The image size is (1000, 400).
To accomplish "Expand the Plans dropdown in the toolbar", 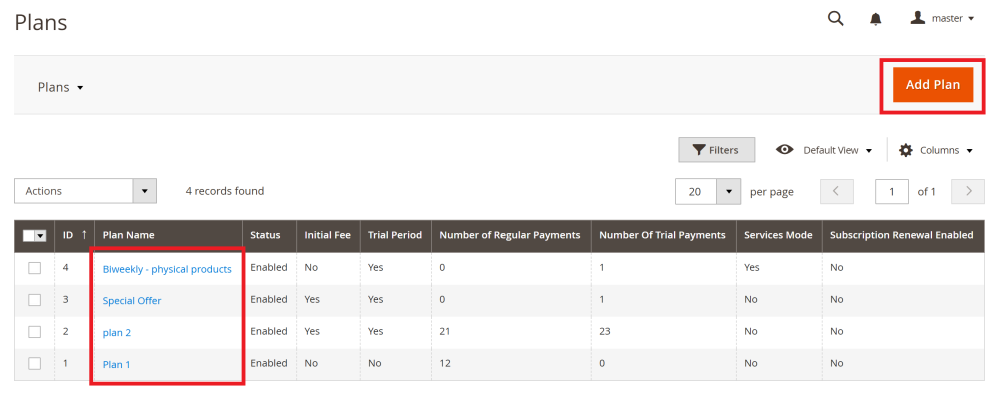I will tap(61, 87).
